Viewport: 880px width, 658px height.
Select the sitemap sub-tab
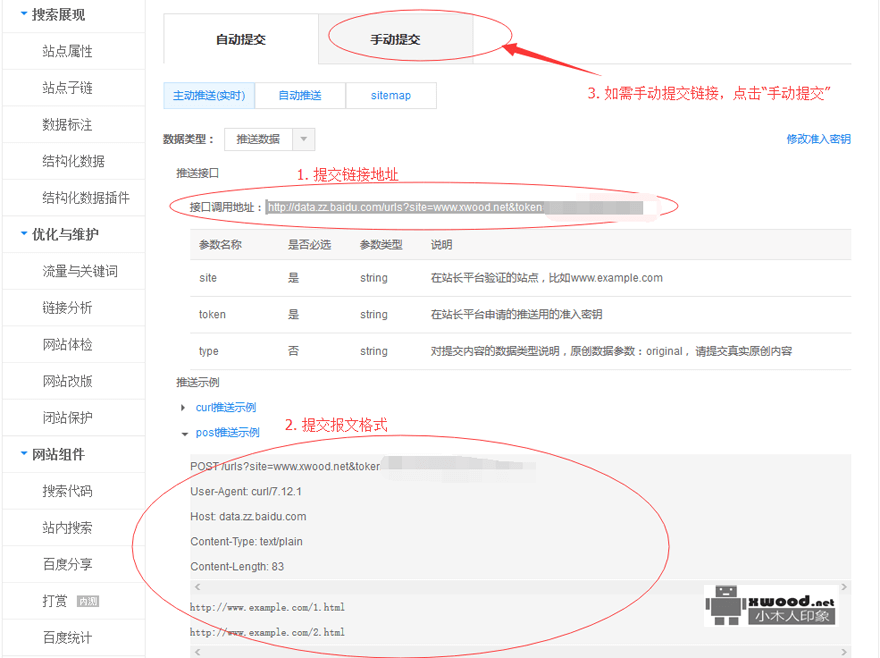pyautogui.click(x=391, y=95)
